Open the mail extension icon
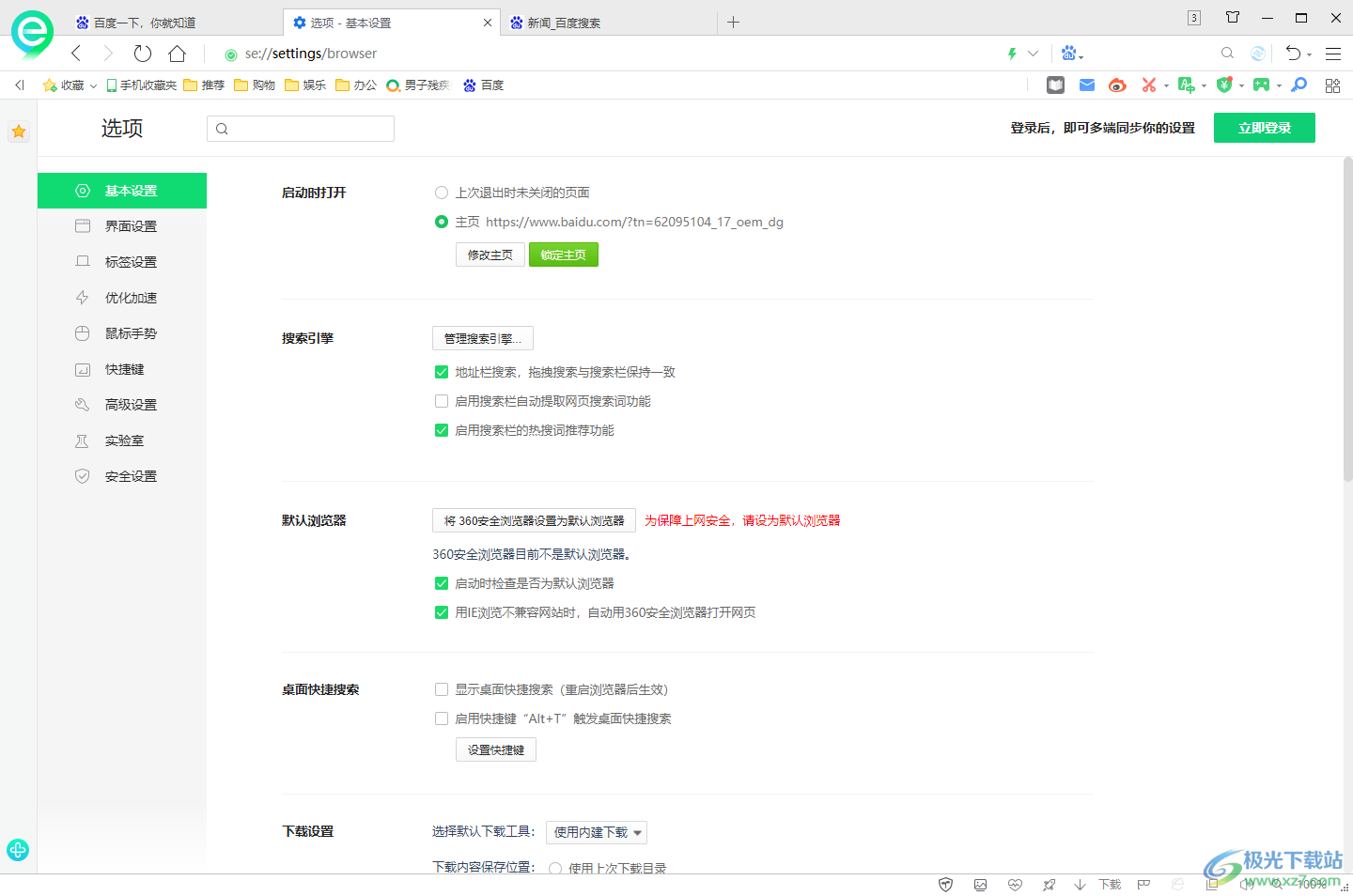The width and height of the screenshot is (1353, 896). coord(1087,85)
